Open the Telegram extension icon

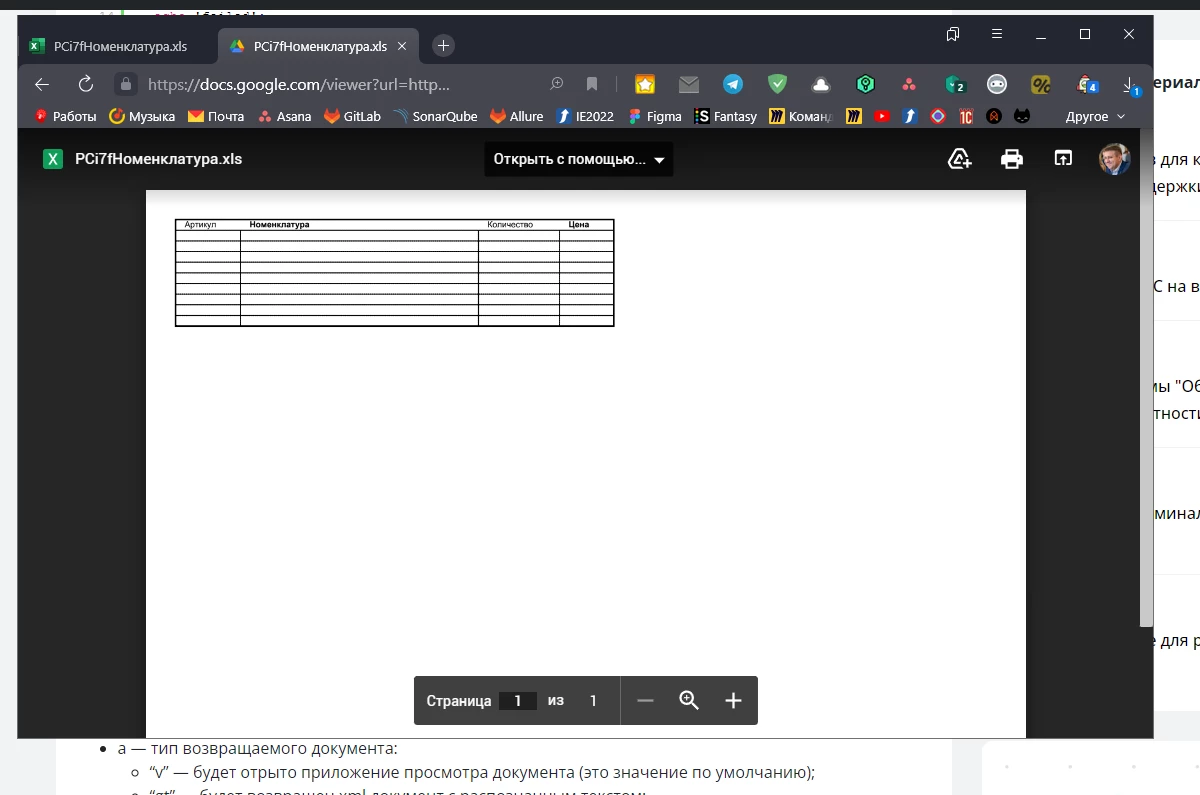point(733,85)
